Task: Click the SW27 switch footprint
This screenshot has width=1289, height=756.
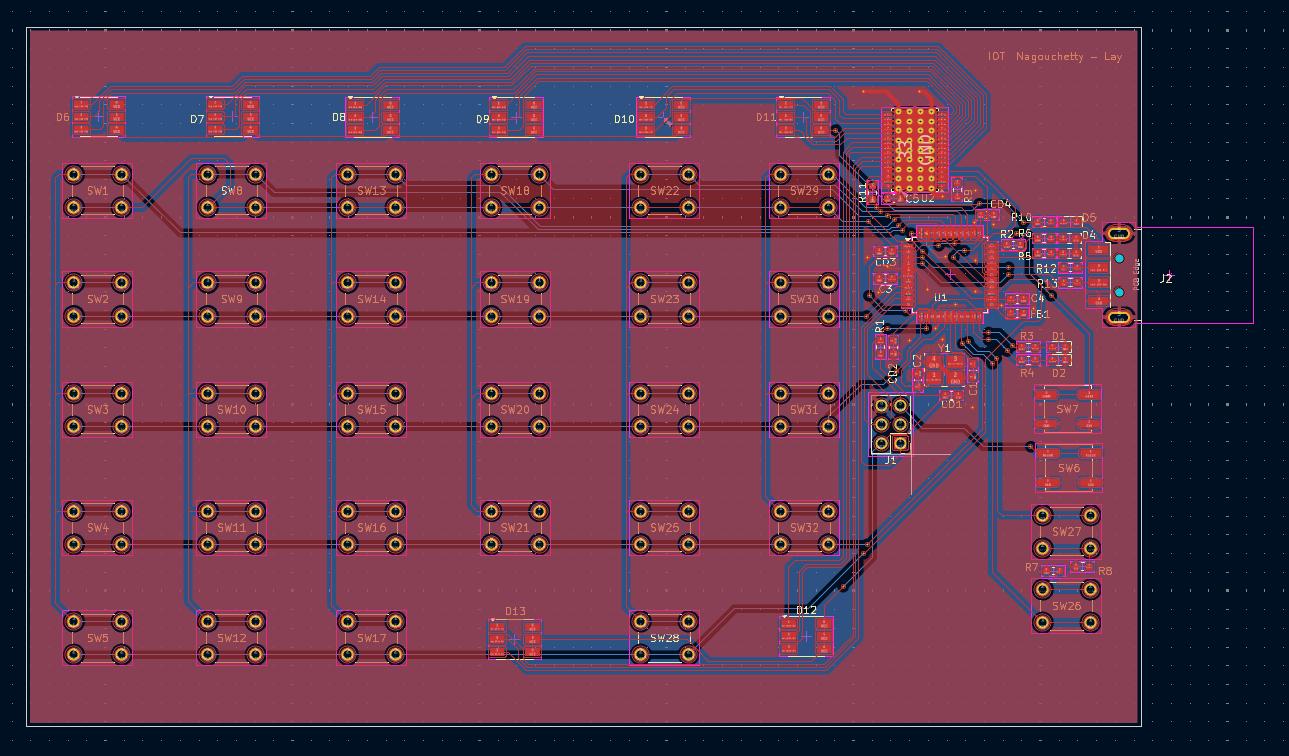Action: coord(1066,532)
